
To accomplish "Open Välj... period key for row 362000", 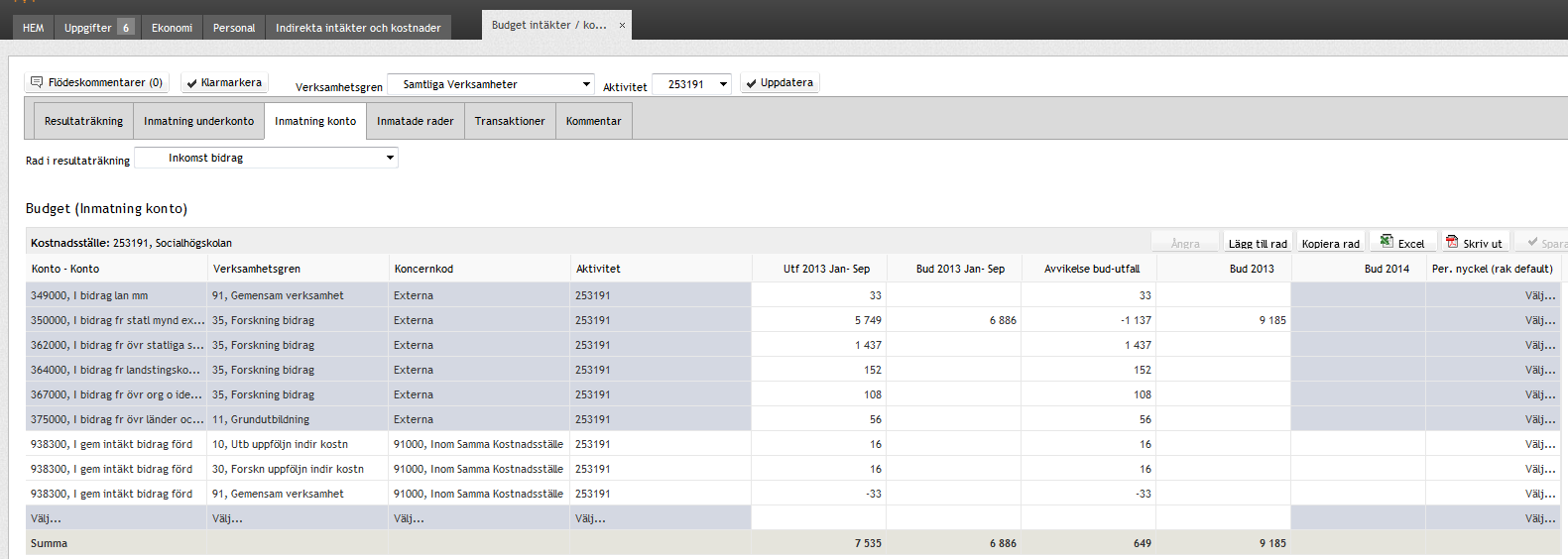I will pyautogui.click(x=1540, y=345).
